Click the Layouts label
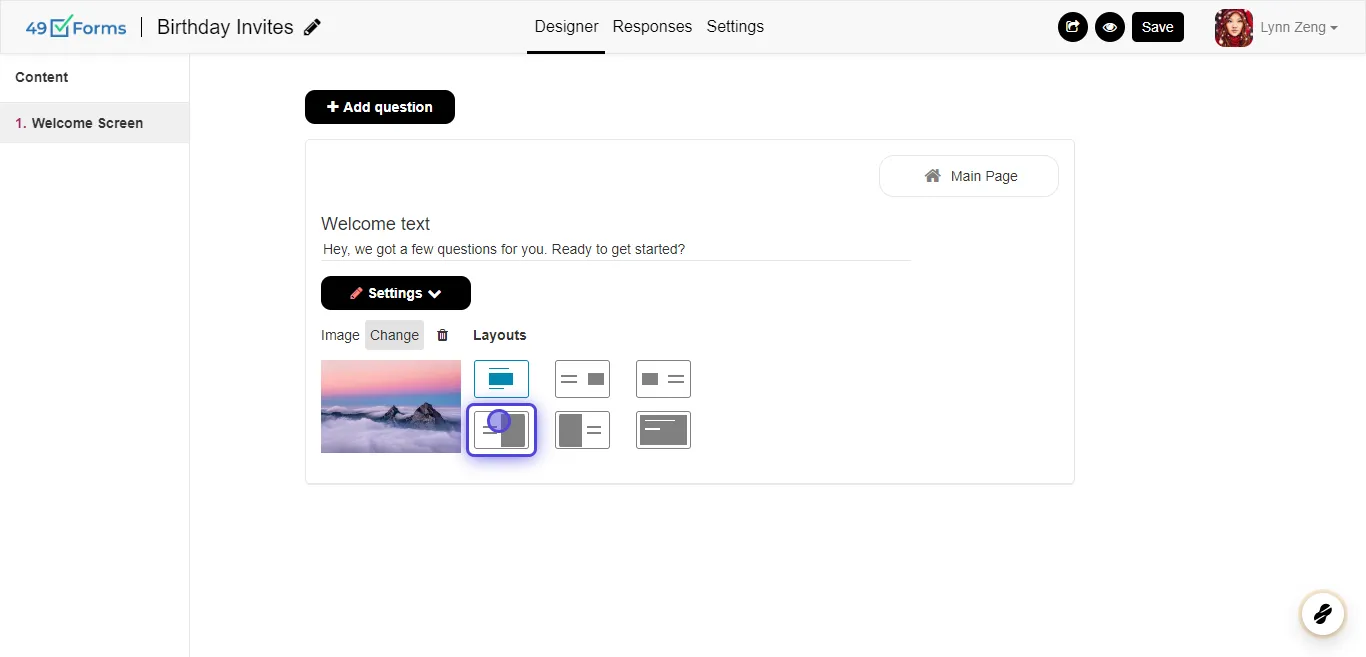 tap(500, 335)
